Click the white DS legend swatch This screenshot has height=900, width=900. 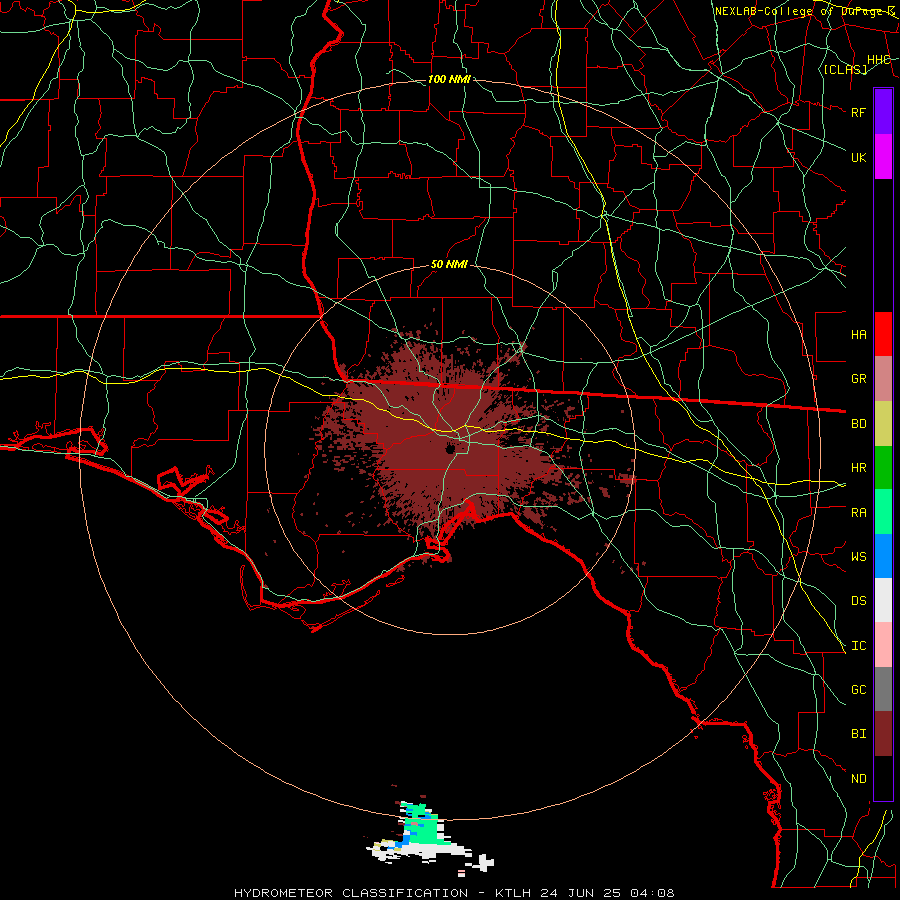[x=883, y=600]
